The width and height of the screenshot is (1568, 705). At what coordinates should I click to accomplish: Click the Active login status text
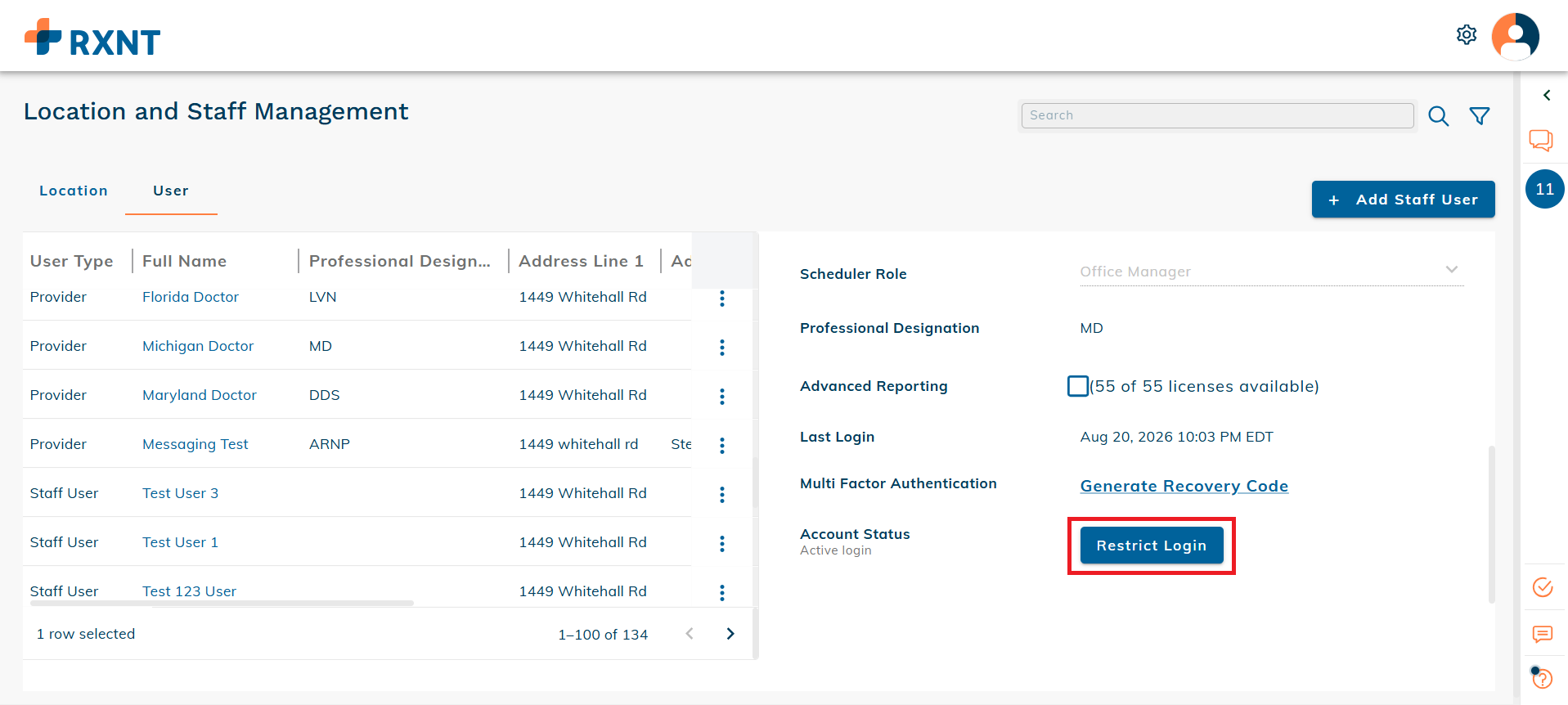tap(836, 550)
